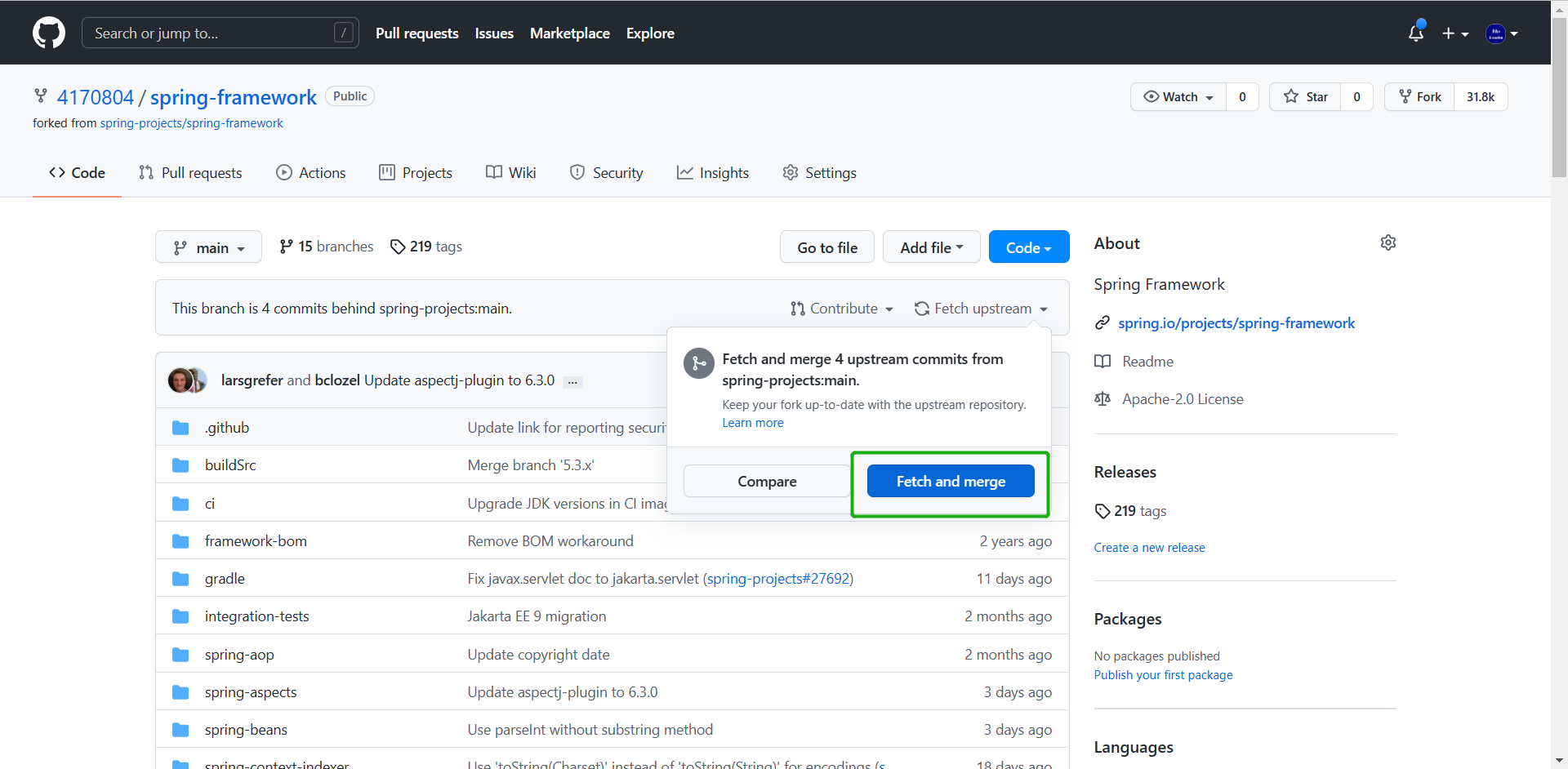Open the notifications bell

pyautogui.click(x=1416, y=33)
